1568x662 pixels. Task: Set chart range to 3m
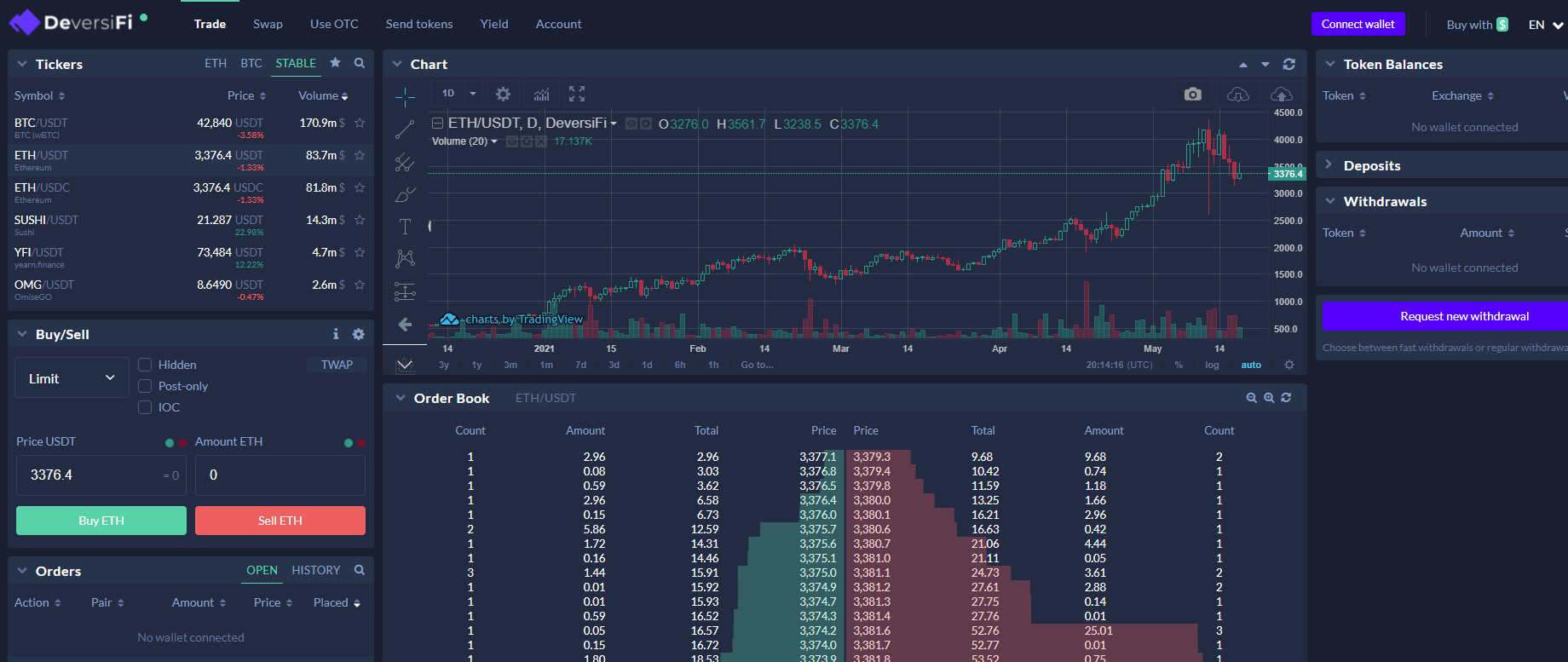[510, 365]
